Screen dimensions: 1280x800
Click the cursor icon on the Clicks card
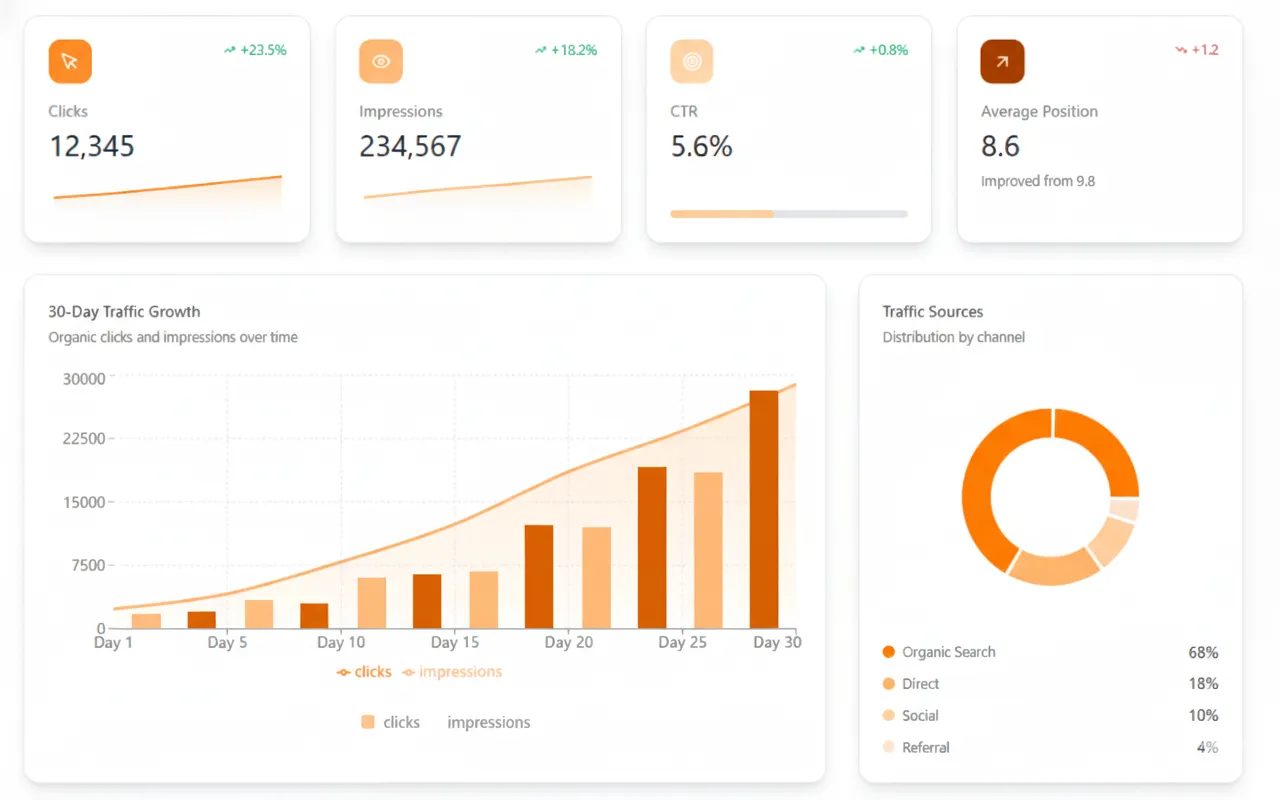point(70,62)
